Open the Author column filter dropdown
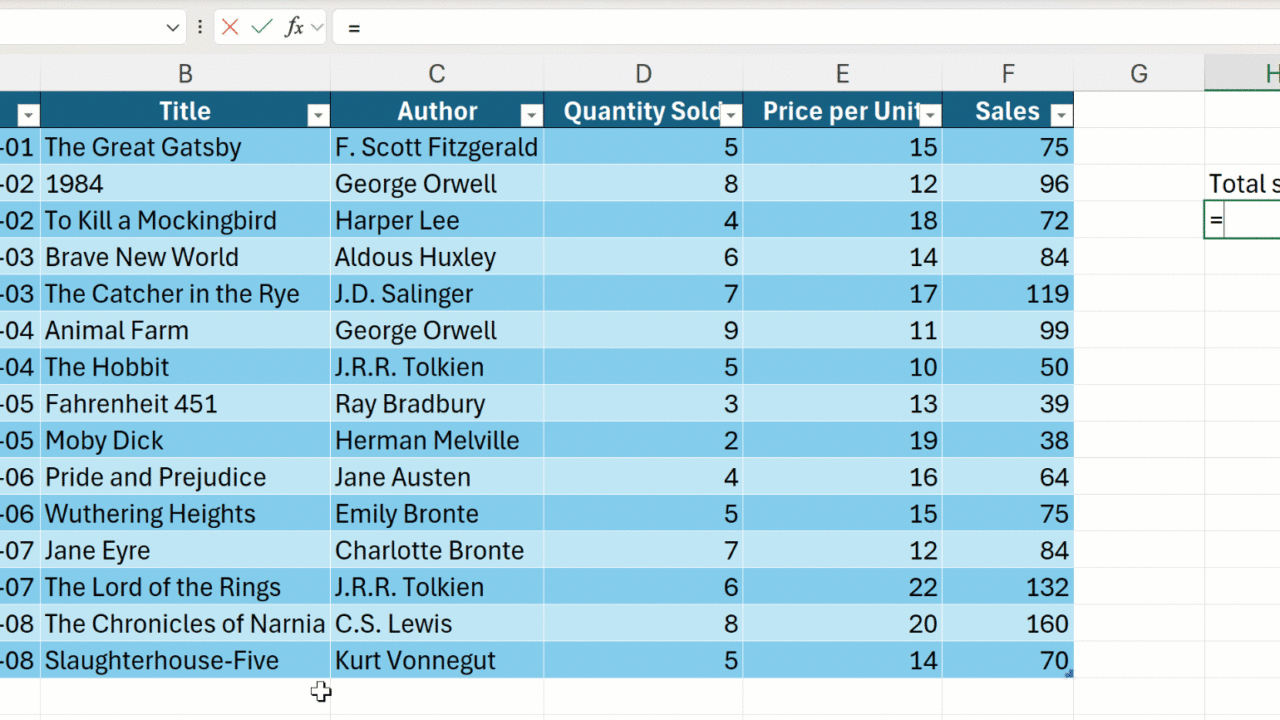1280x720 pixels. (x=531, y=115)
